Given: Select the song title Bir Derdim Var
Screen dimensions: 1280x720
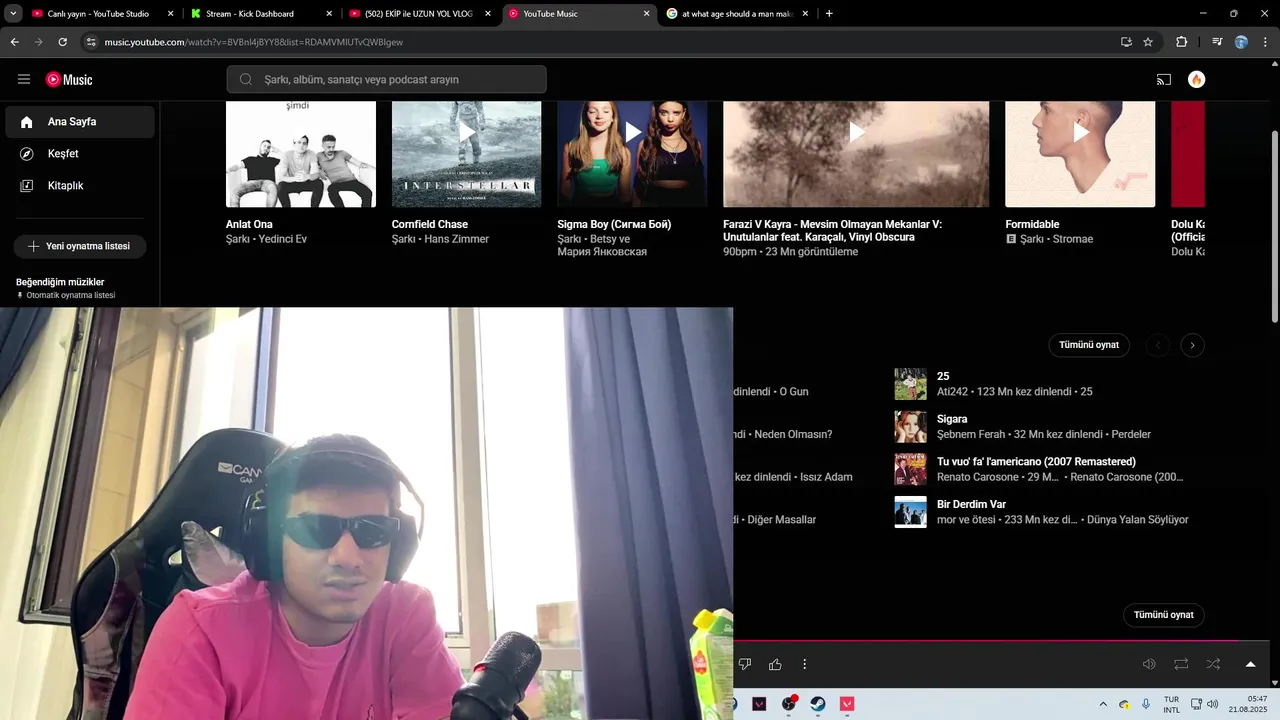Looking at the screenshot, I should (971, 504).
